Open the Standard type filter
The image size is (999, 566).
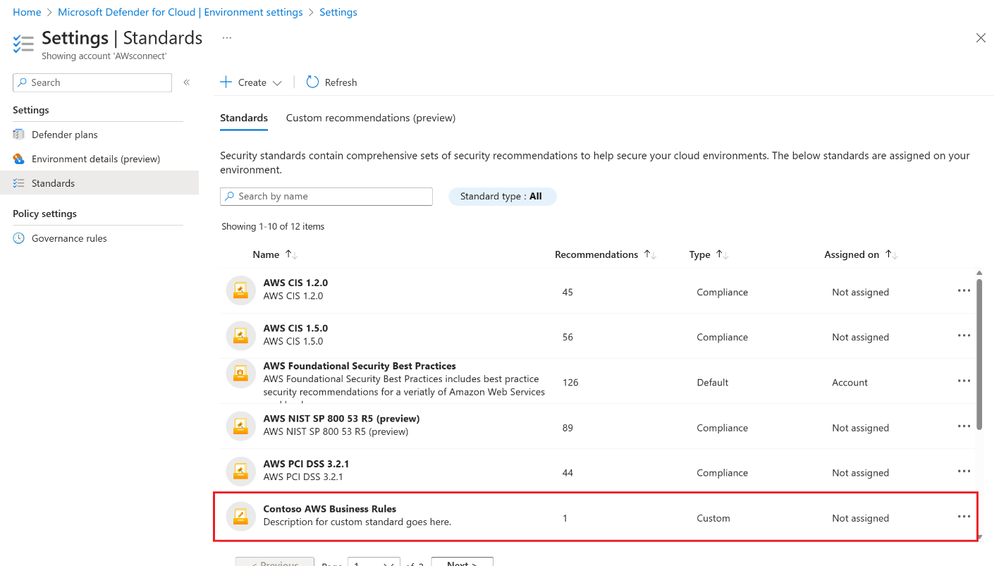click(502, 196)
